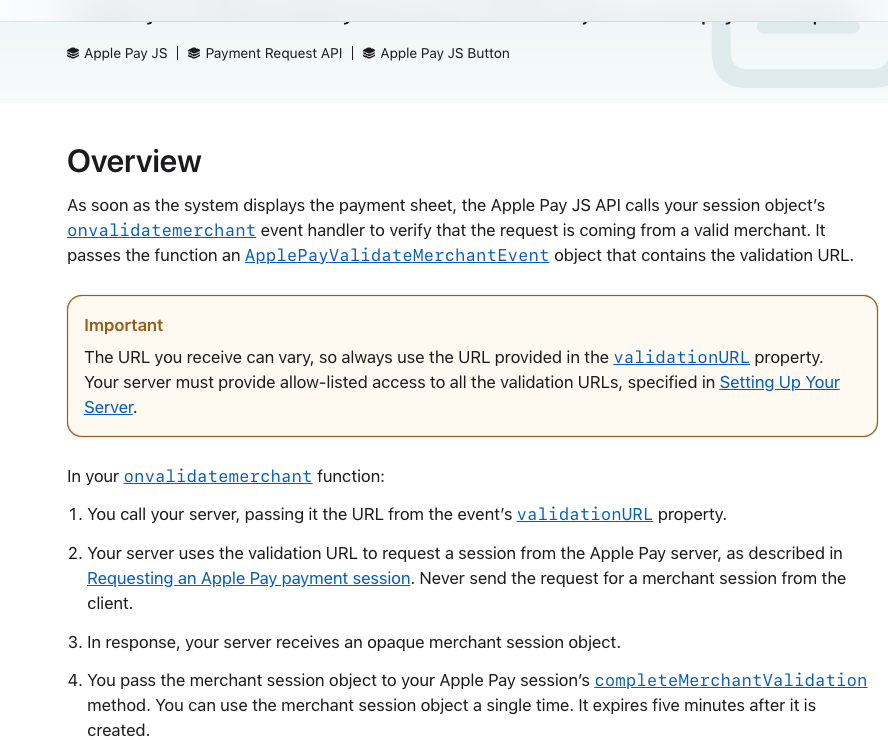Open the Apple Pay JS technology link
Viewport: 888px width, 740px height.
tap(126, 53)
